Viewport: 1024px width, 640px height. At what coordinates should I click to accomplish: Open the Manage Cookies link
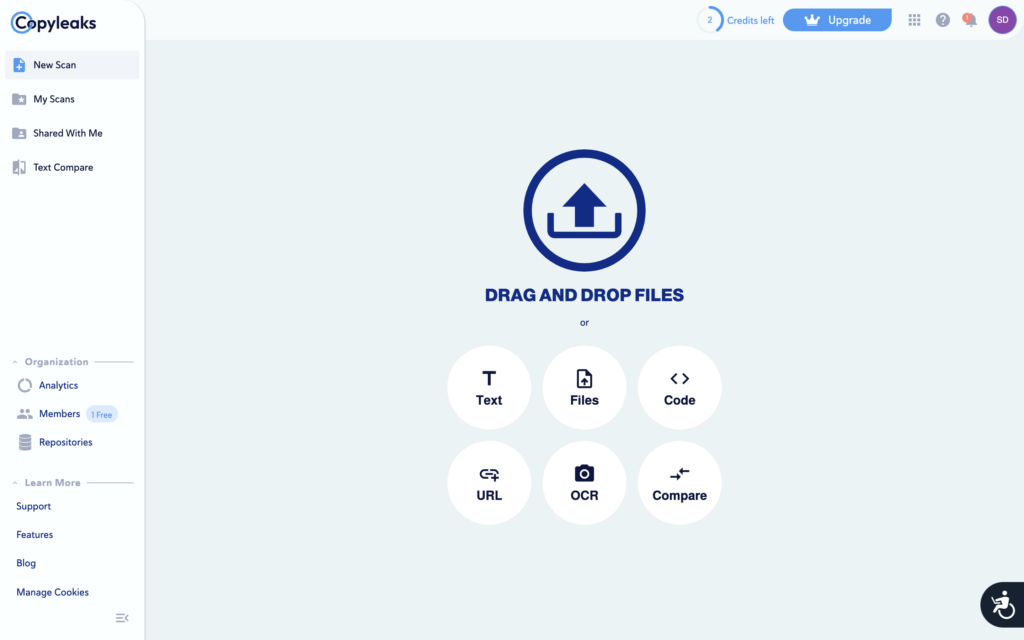point(52,592)
